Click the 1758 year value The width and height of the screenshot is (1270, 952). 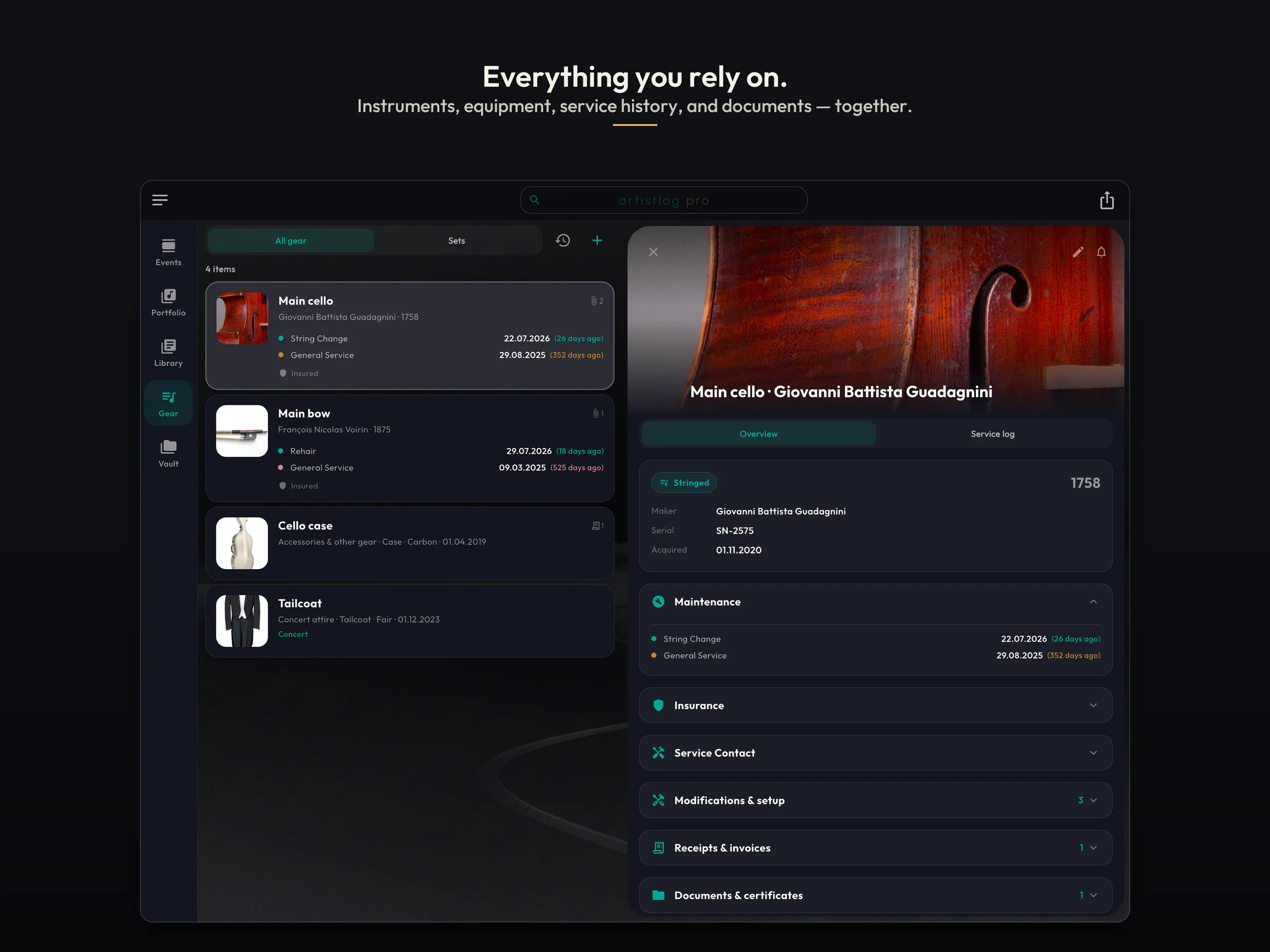click(1085, 482)
